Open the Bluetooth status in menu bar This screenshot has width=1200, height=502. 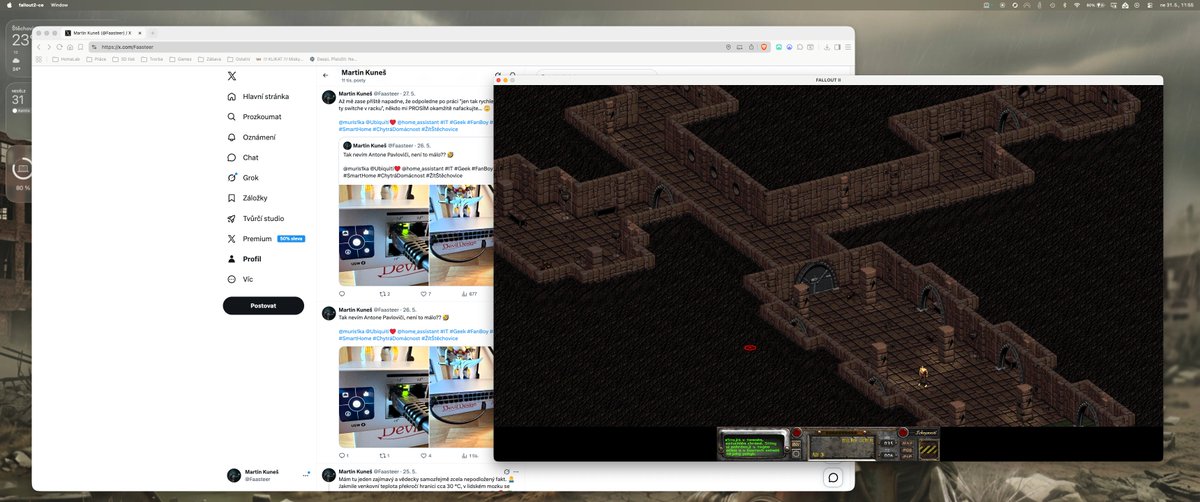[x=1064, y=5]
